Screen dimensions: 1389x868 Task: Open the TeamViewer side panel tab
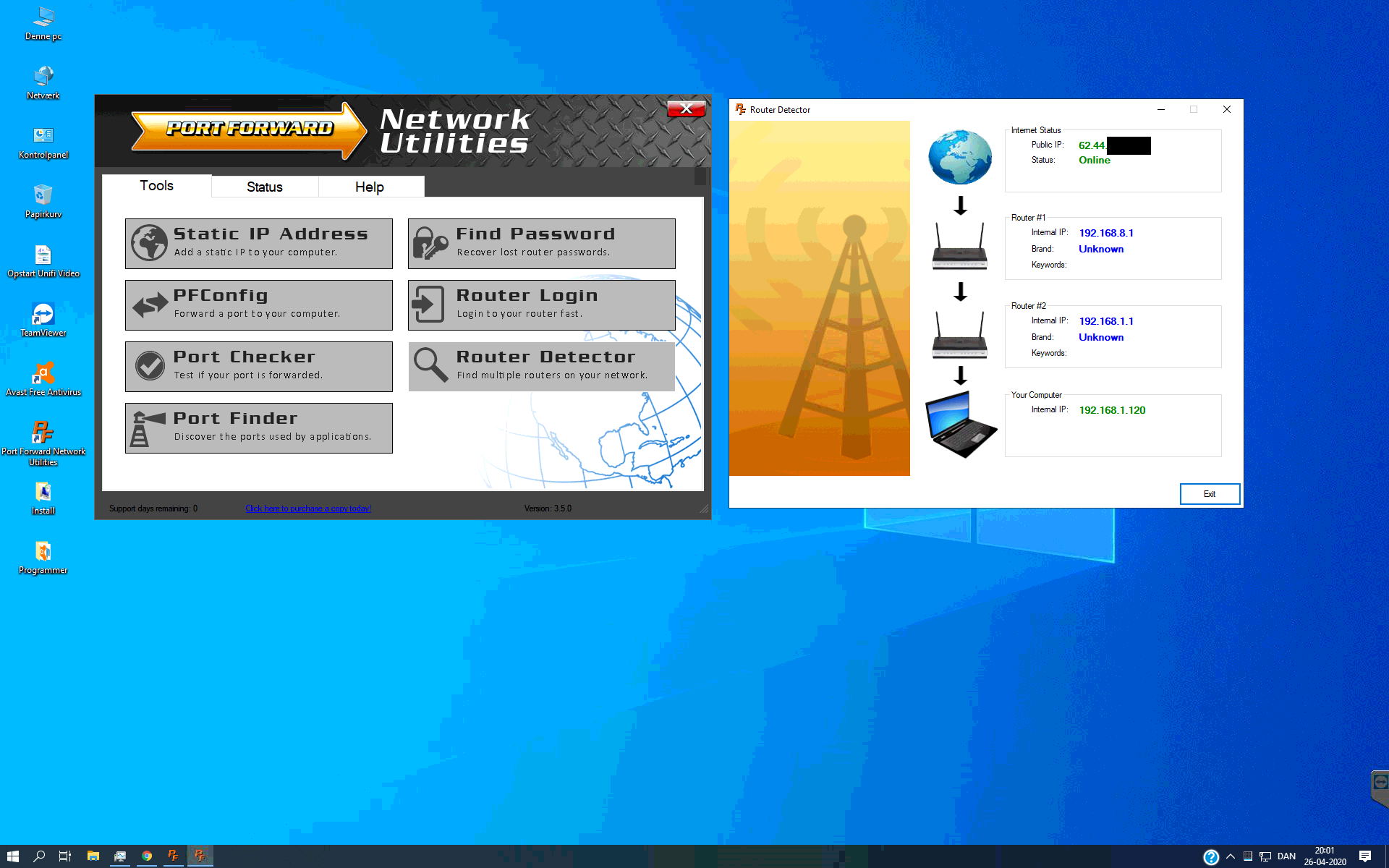1380,788
